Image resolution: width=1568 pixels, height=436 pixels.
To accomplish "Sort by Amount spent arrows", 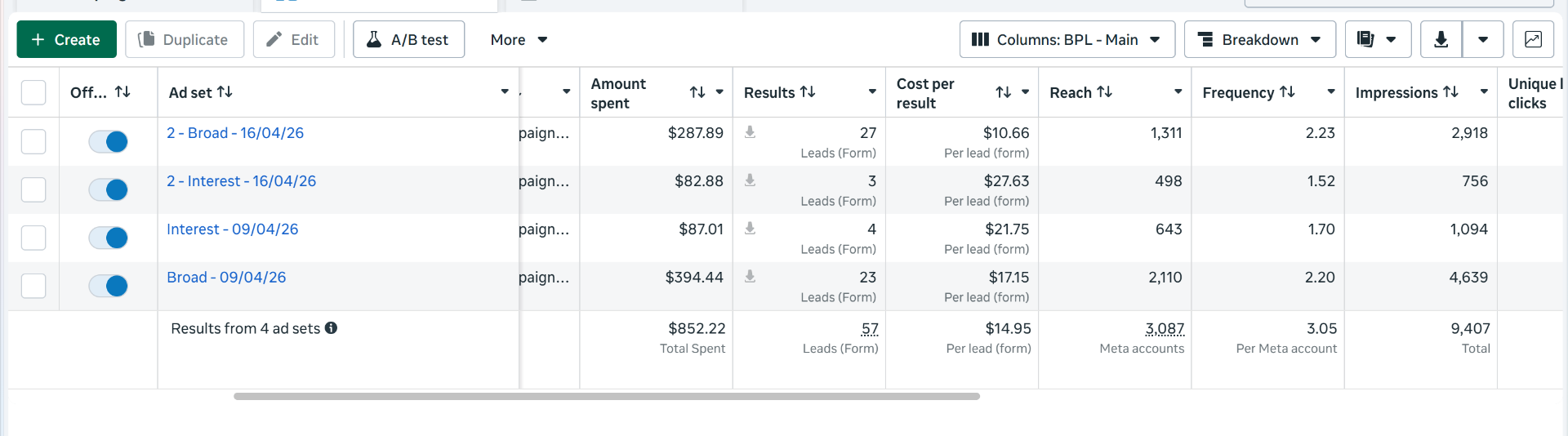I will point(697,92).
